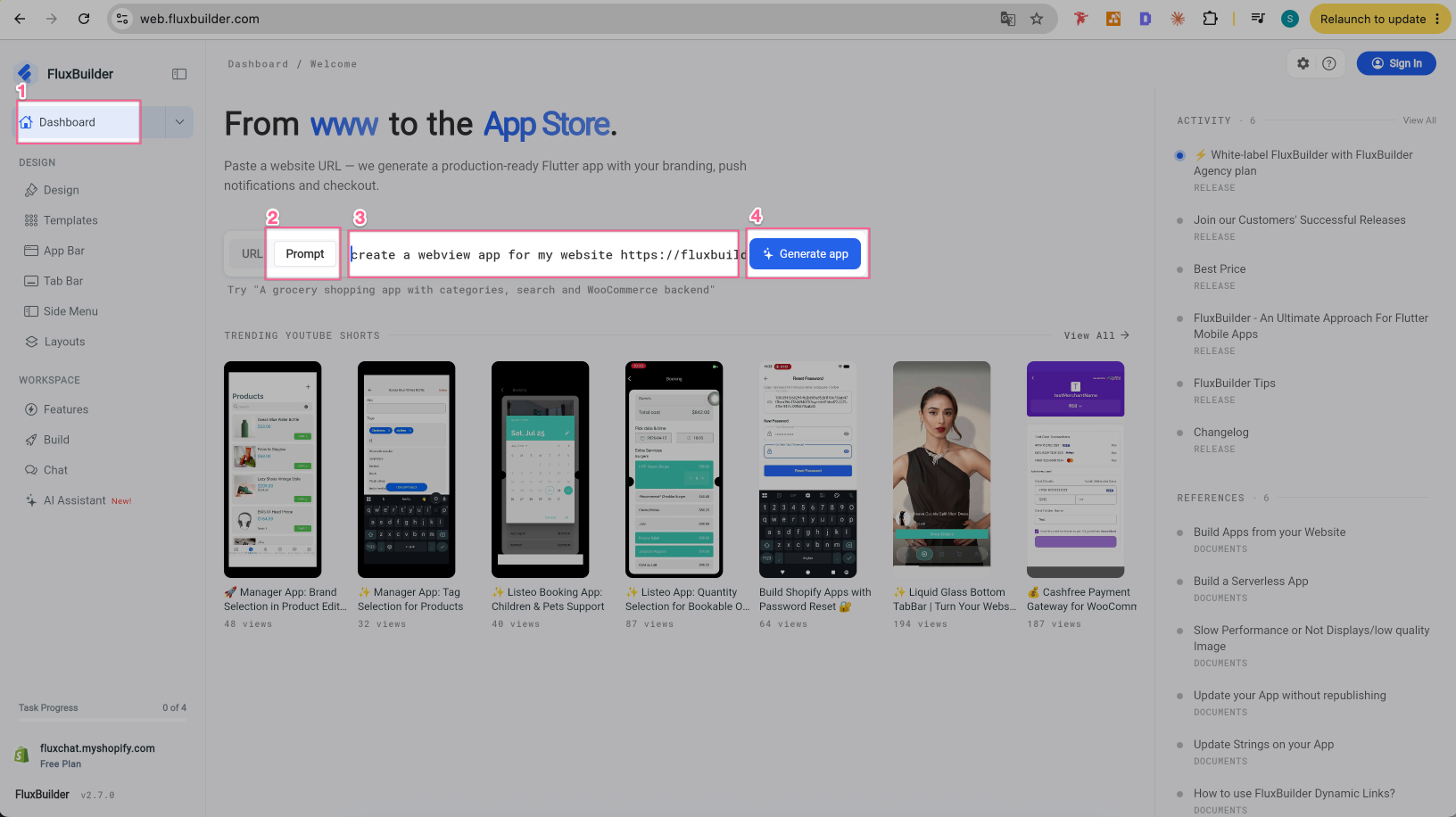The width and height of the screenshot is (1456, 817).
Task: Reload the browser page
Action: [84, 19]
